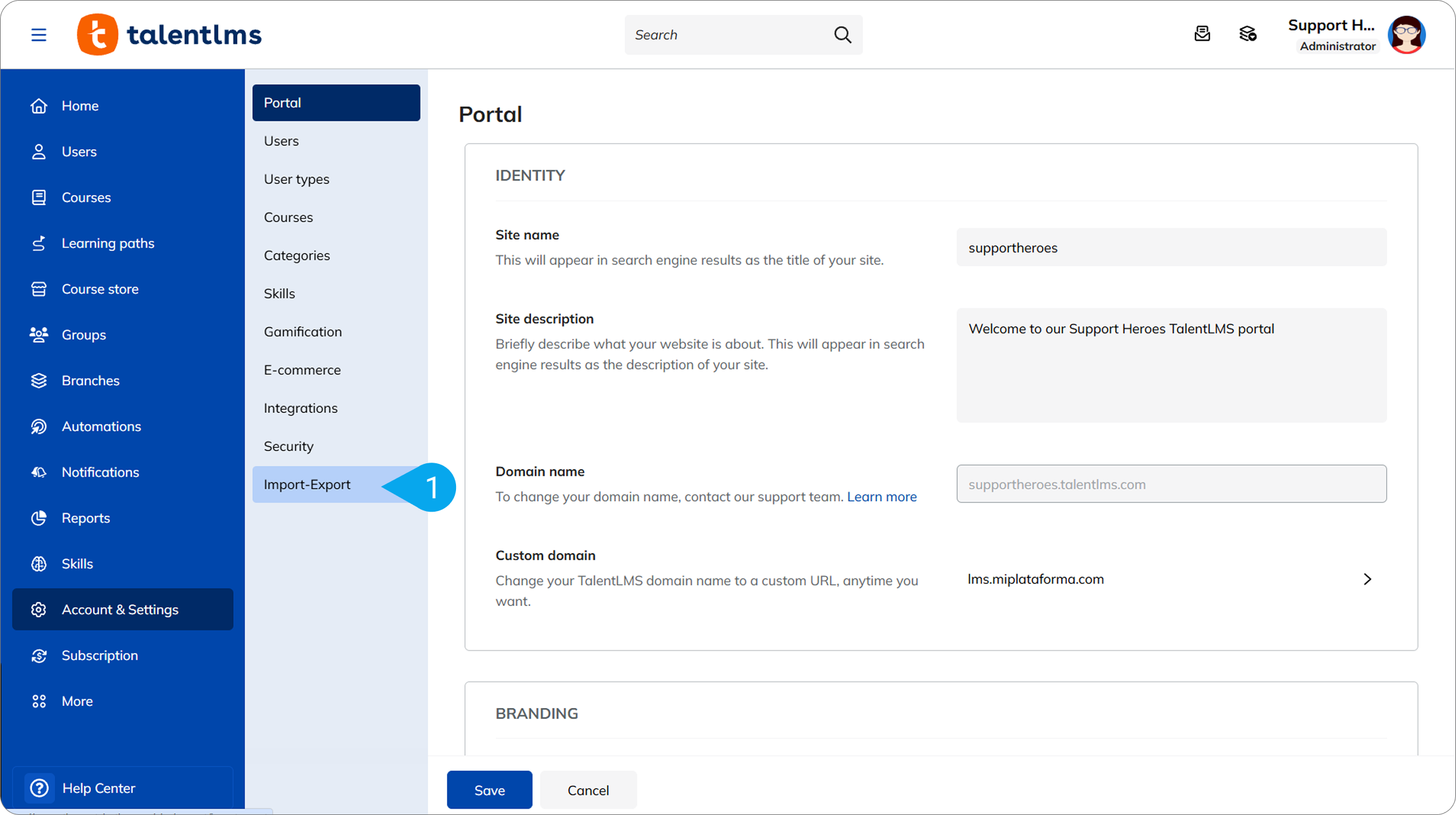
Task: Click the Reports pie chart icon
Action: point(39,518)
